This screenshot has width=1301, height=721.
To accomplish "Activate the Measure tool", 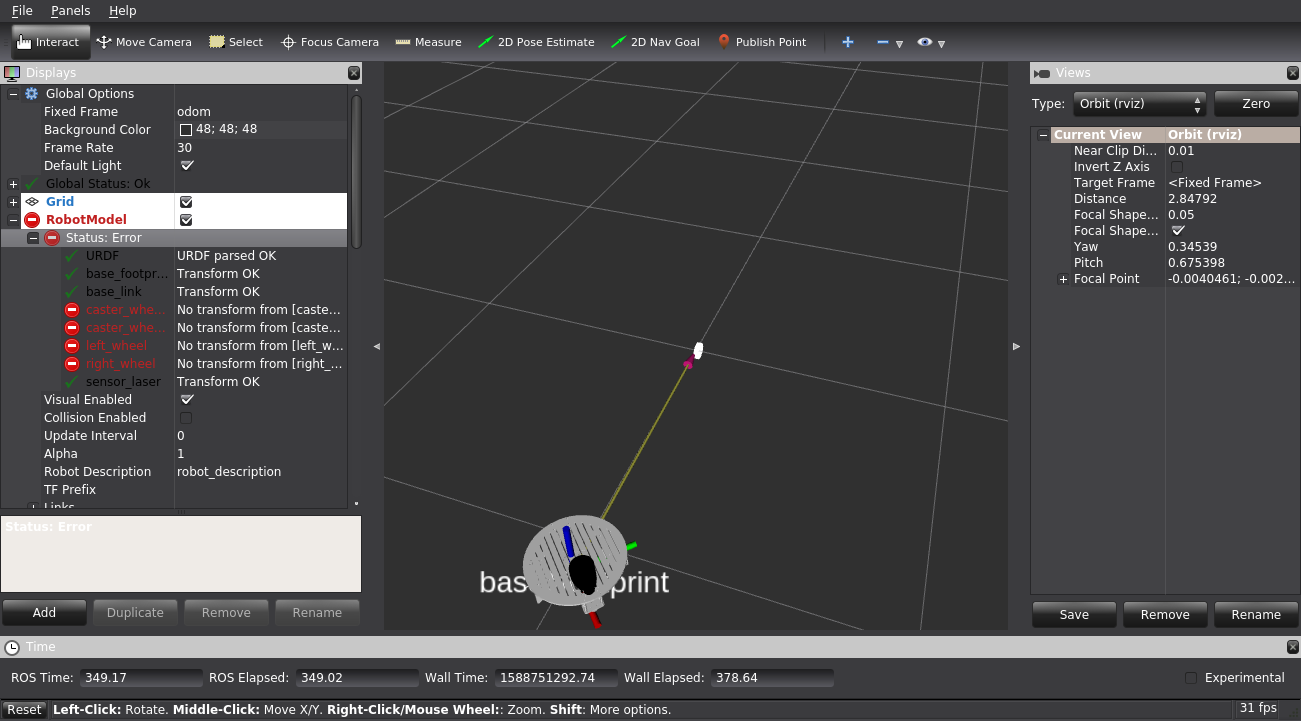I will 428,42.
